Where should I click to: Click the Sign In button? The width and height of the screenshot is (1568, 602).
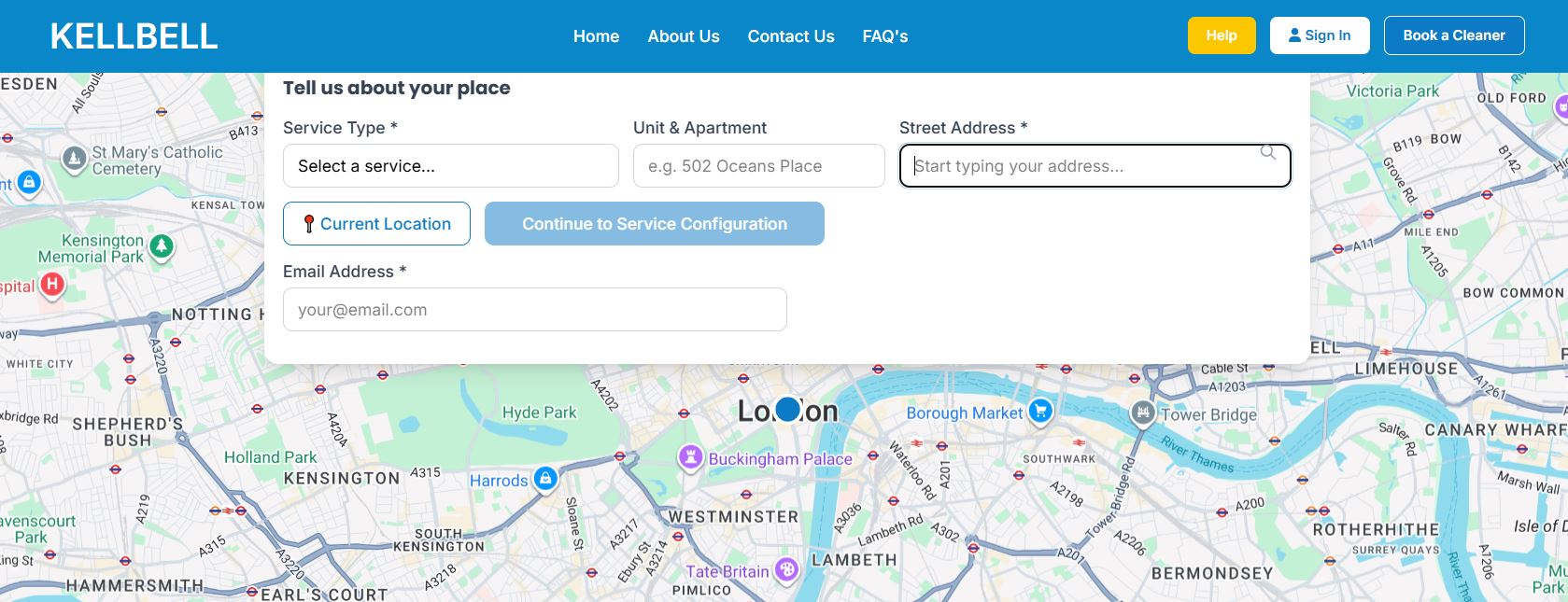click(1320, 35)
